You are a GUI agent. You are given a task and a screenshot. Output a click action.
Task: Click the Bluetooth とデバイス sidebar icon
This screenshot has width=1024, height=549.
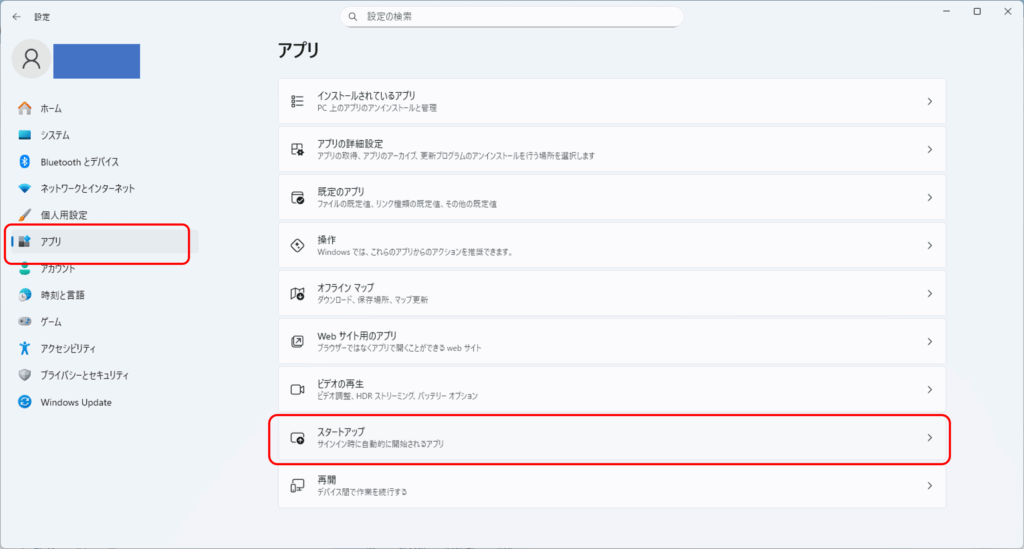[25, 162]
